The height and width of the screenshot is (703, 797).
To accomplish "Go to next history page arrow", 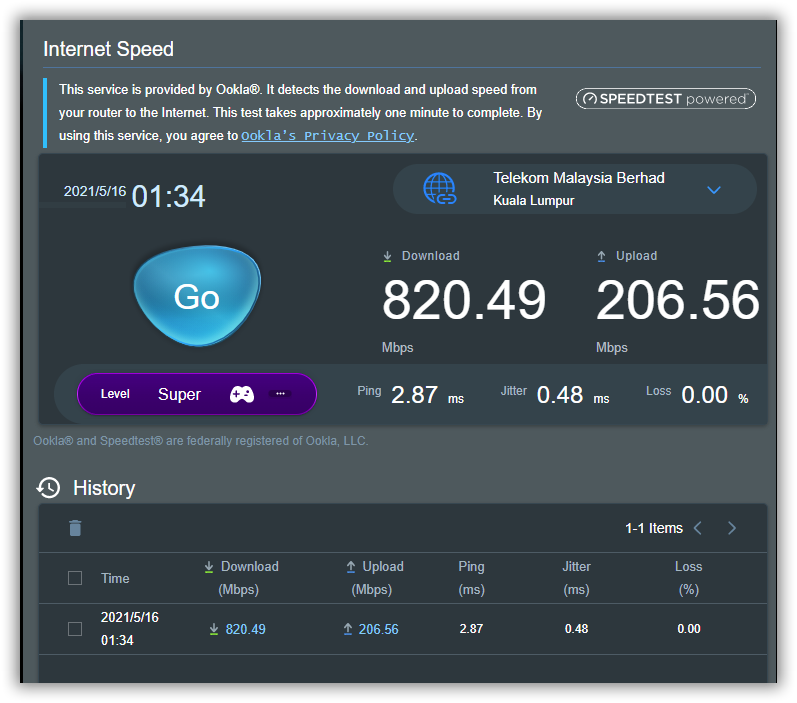I will tap(732, 528).
